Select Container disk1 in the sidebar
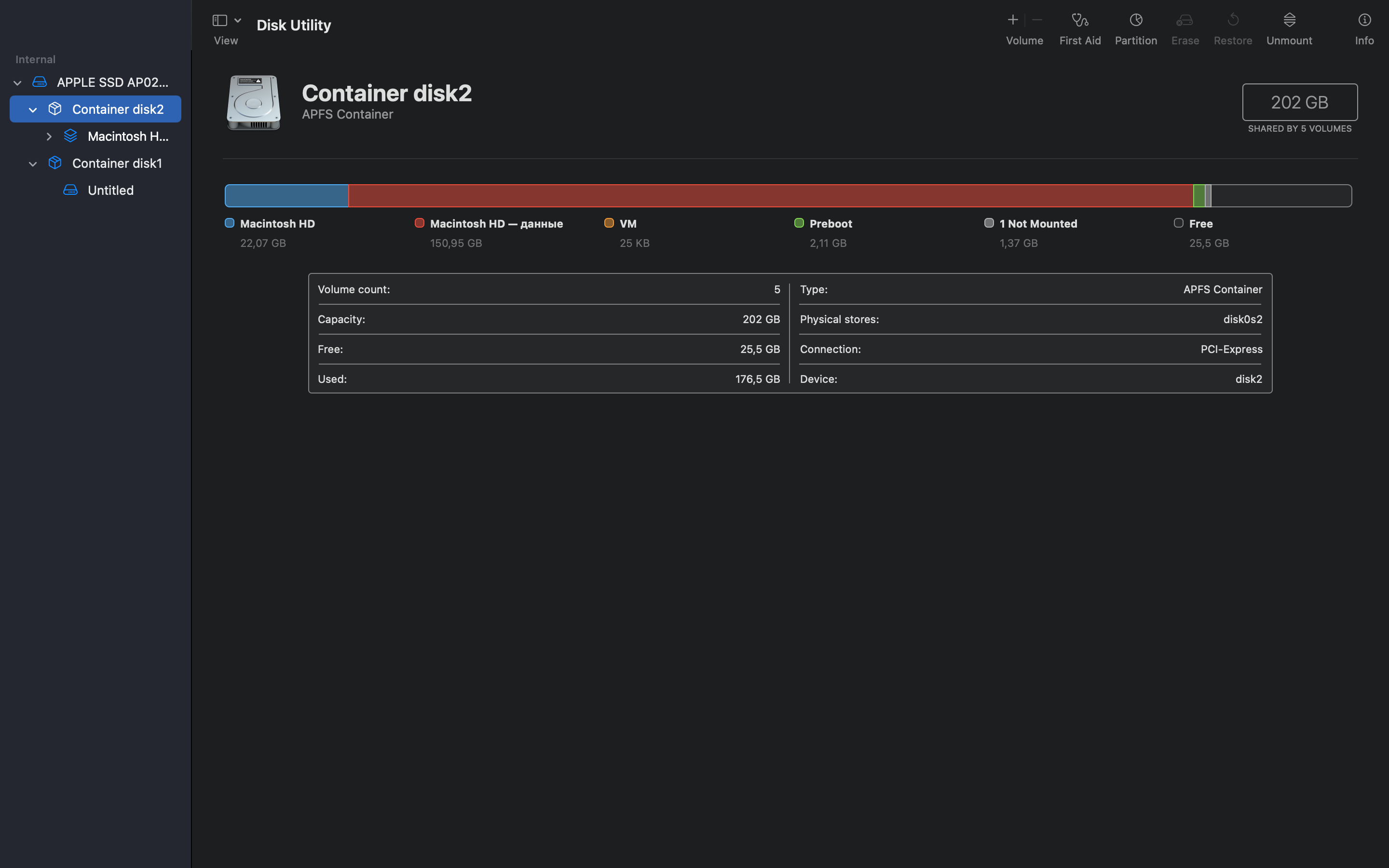Viewport: 1389px width, 868px height. pyautogui.click(x=117, y=163)
